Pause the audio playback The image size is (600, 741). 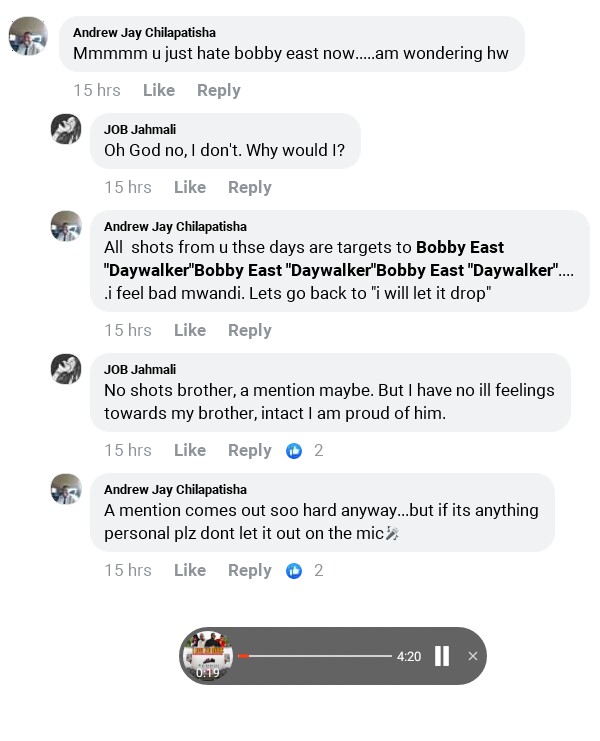[442, 656]
